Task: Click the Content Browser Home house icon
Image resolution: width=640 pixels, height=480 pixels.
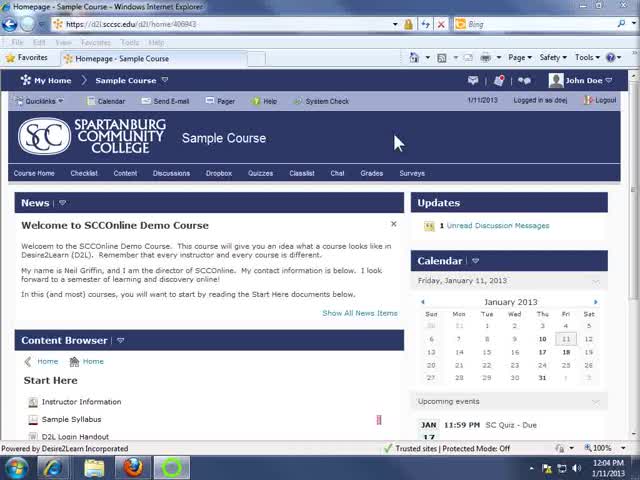Action: 74,362
